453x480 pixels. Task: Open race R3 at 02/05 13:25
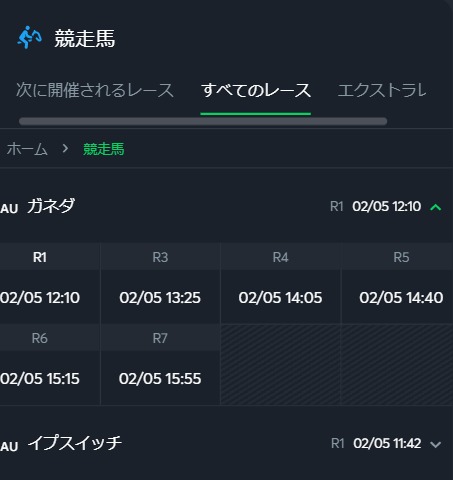160,283
